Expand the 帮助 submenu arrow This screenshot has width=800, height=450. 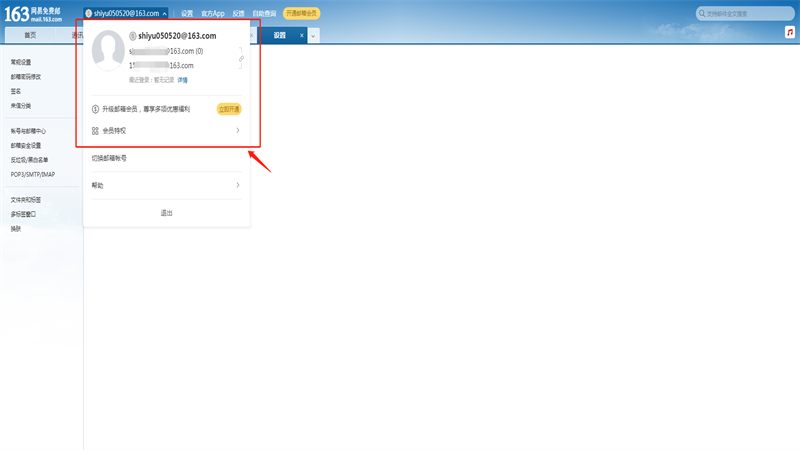pyautogui.click(x=238, y=185)
